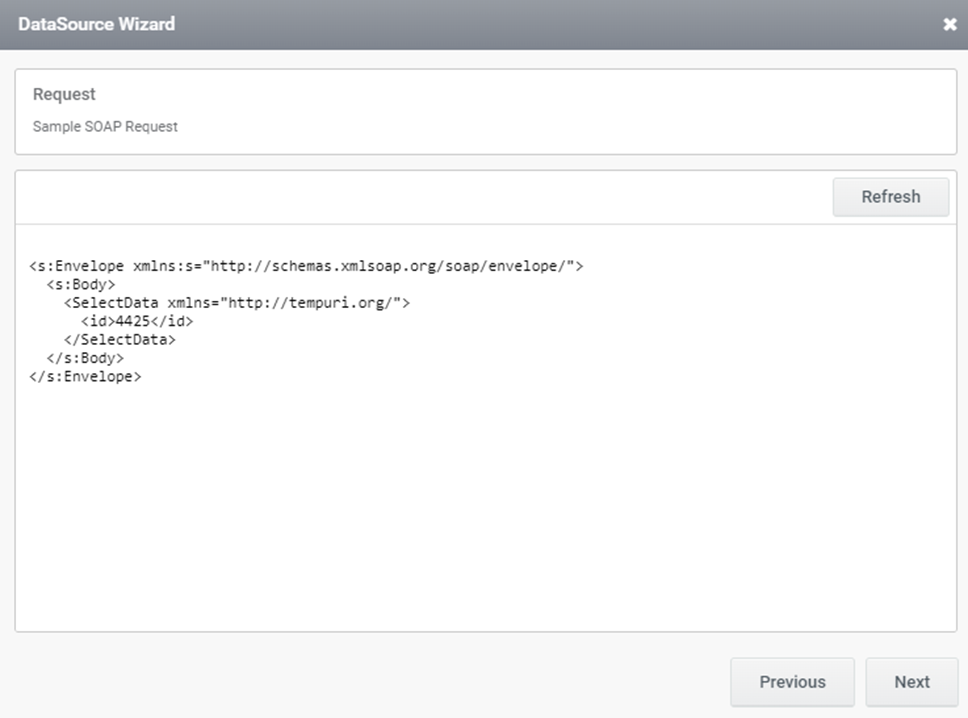Click the DataSource Wizard title text
Screen dimensions: 968x718
coord(96,24)
